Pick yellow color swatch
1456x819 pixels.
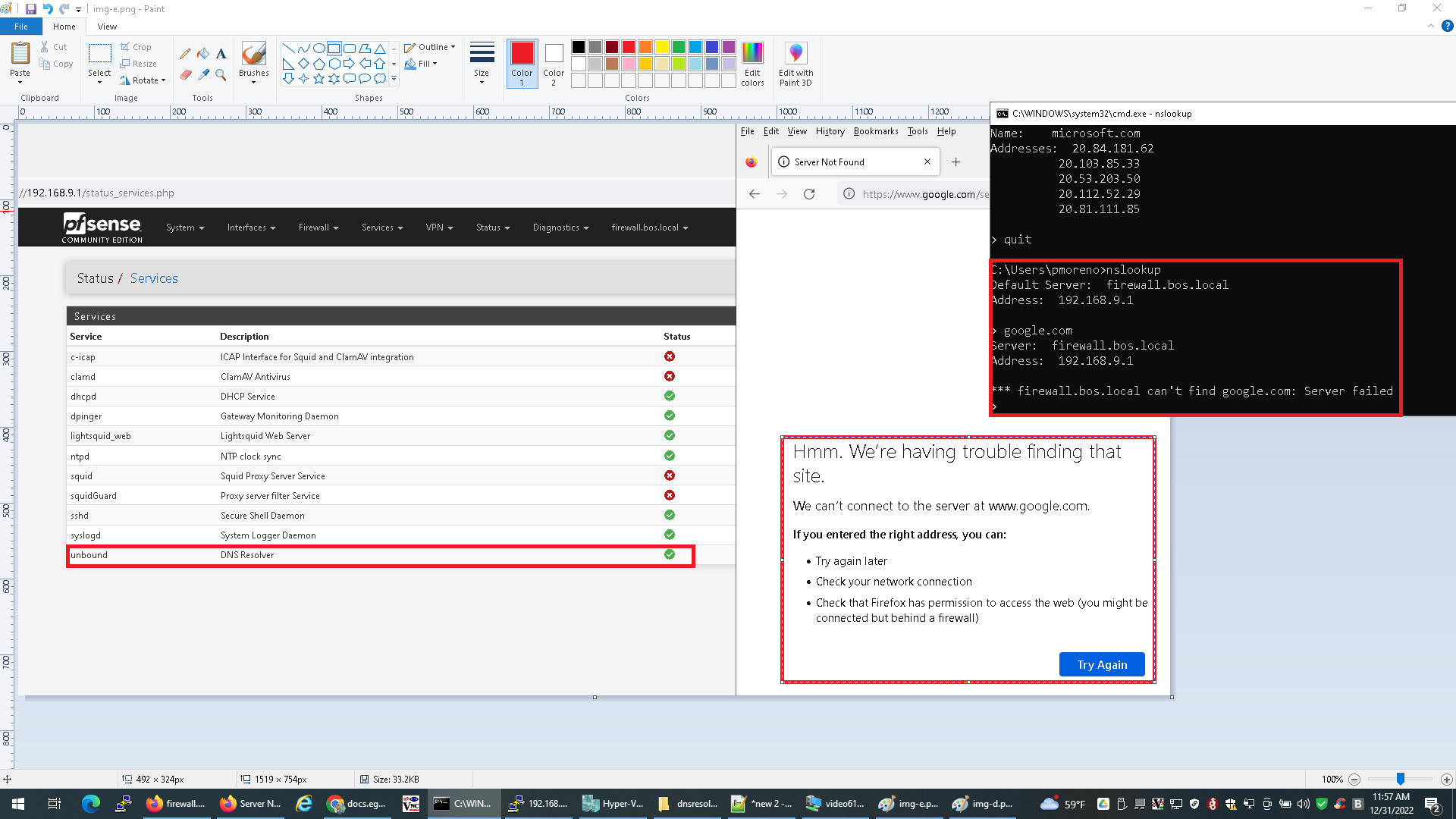click(x=662, y=47)
